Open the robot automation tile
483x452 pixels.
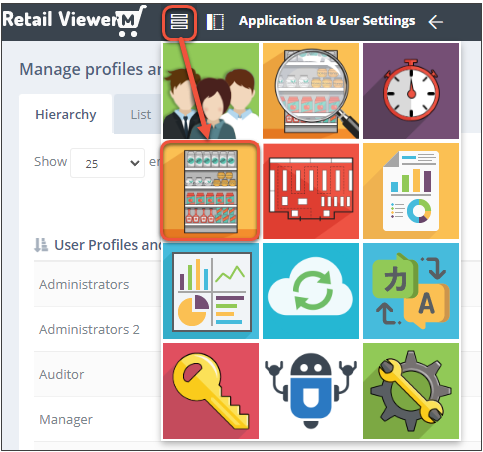[311, 391]
